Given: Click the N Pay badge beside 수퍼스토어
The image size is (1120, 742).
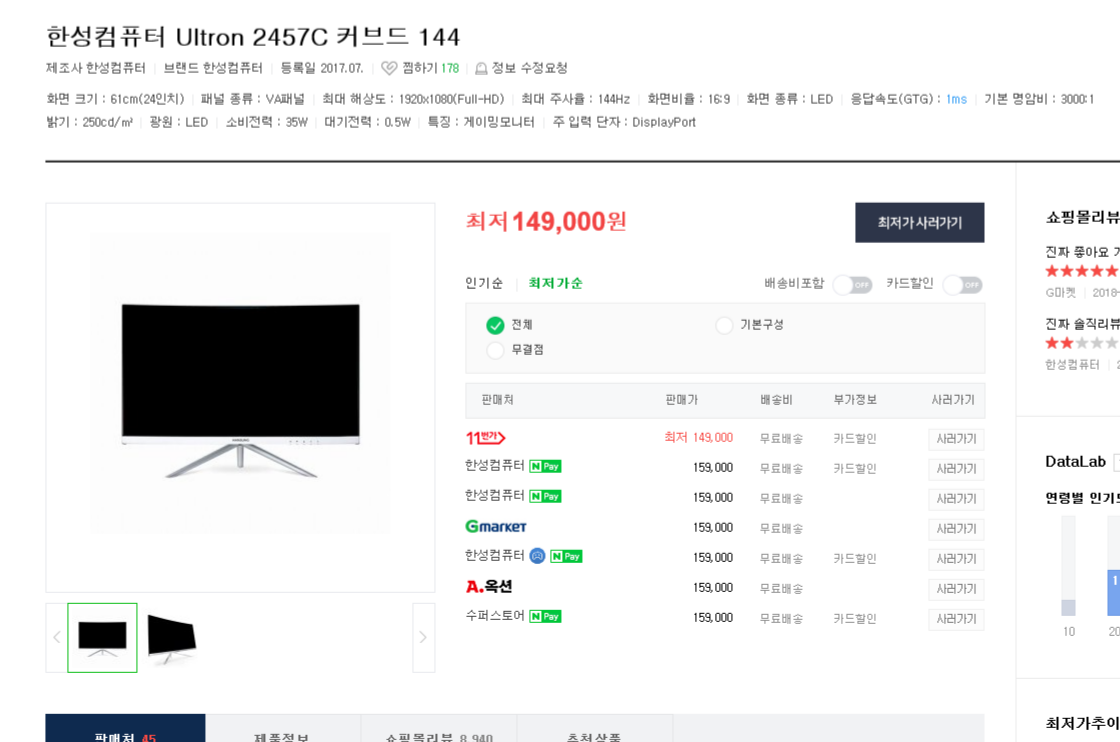Looking at the screenshot, I should click(545, 616).
